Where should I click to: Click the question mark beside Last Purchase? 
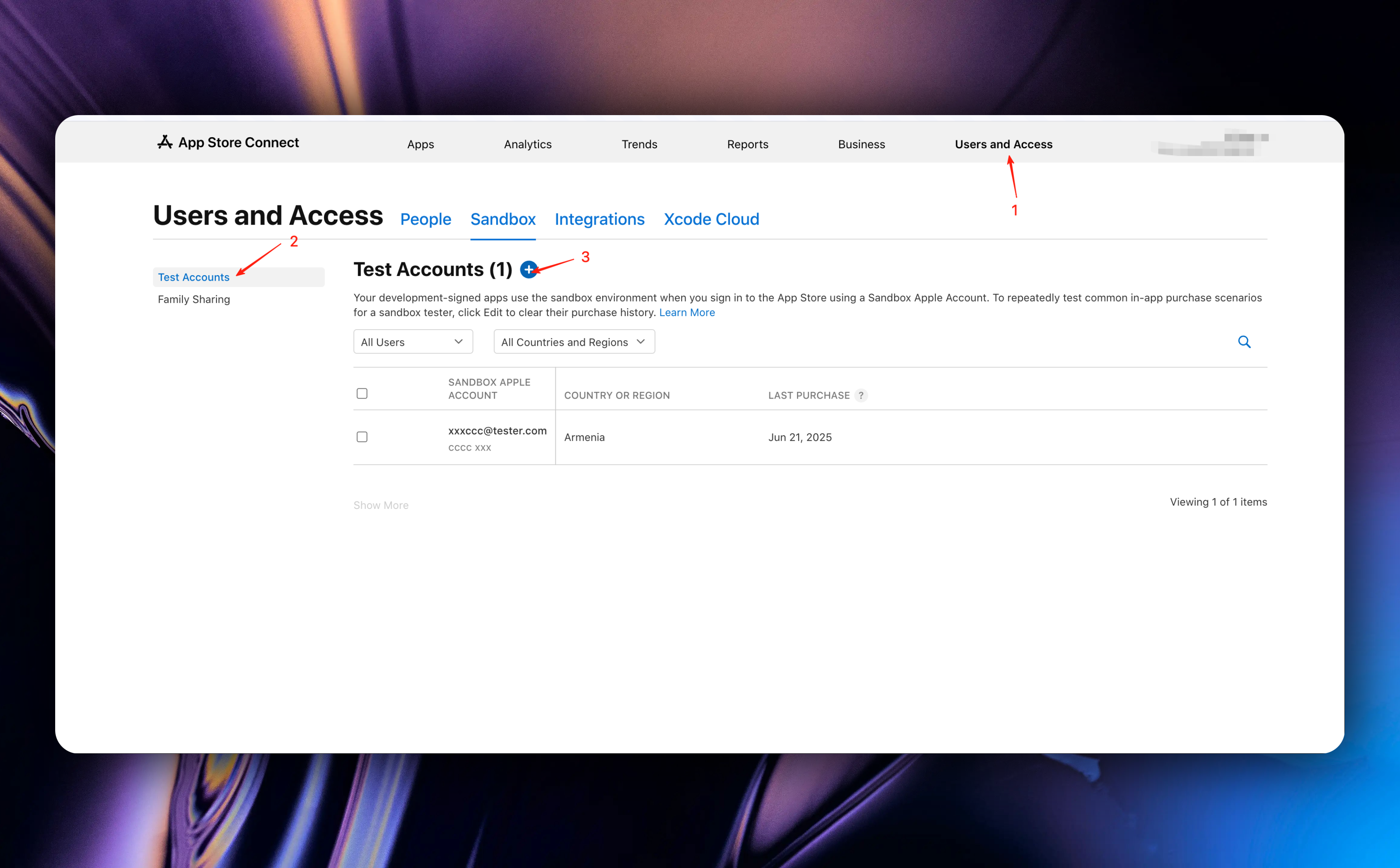(x=861, y=395)
